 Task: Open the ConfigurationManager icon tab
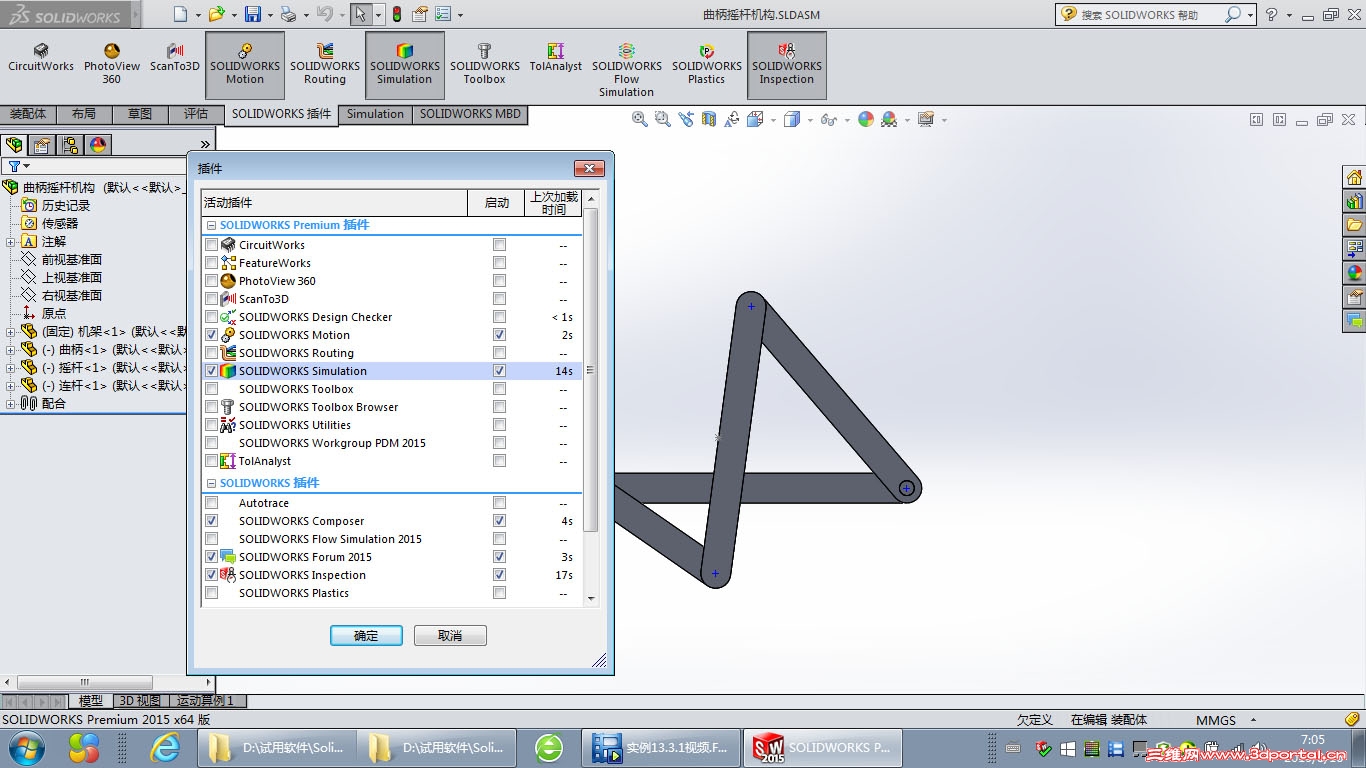click(70, 145)
